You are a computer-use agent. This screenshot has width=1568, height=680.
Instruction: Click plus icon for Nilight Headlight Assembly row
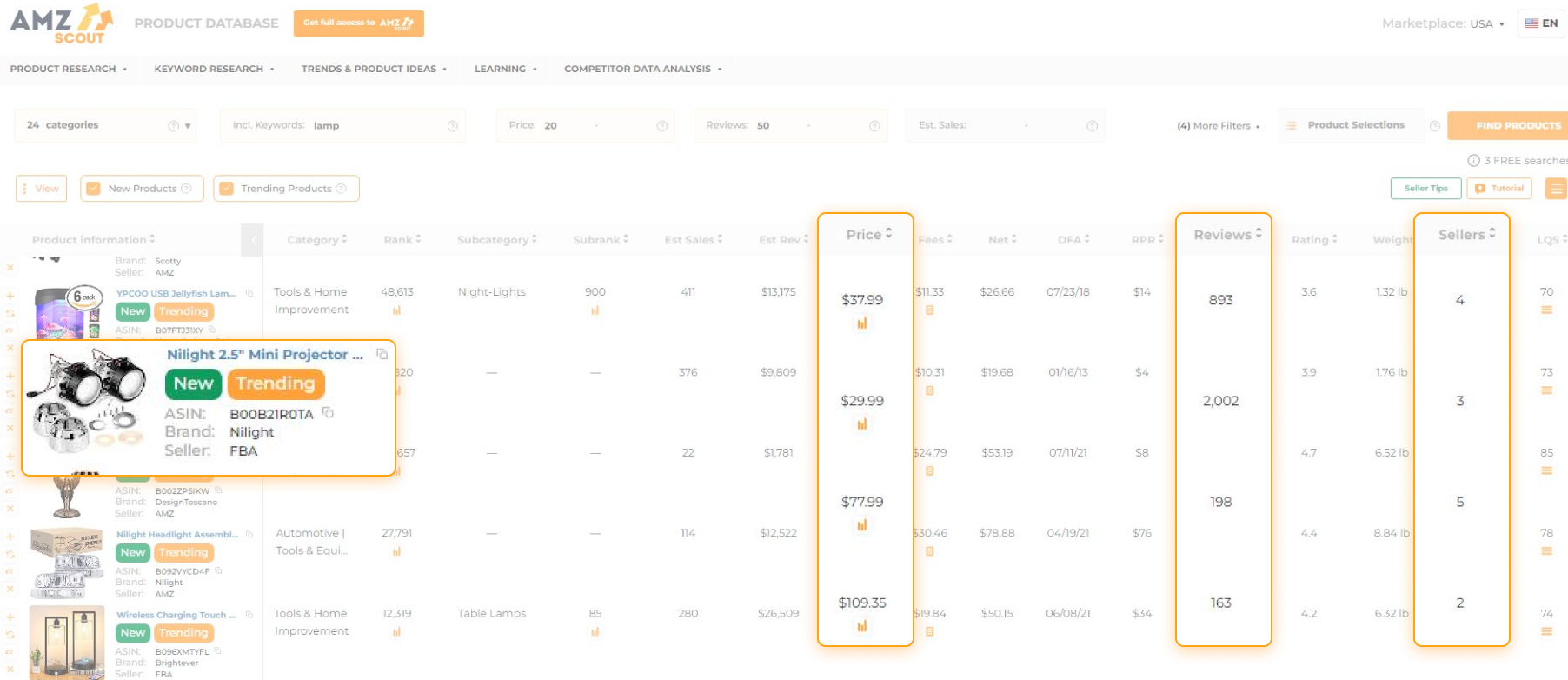coord(10,537)
